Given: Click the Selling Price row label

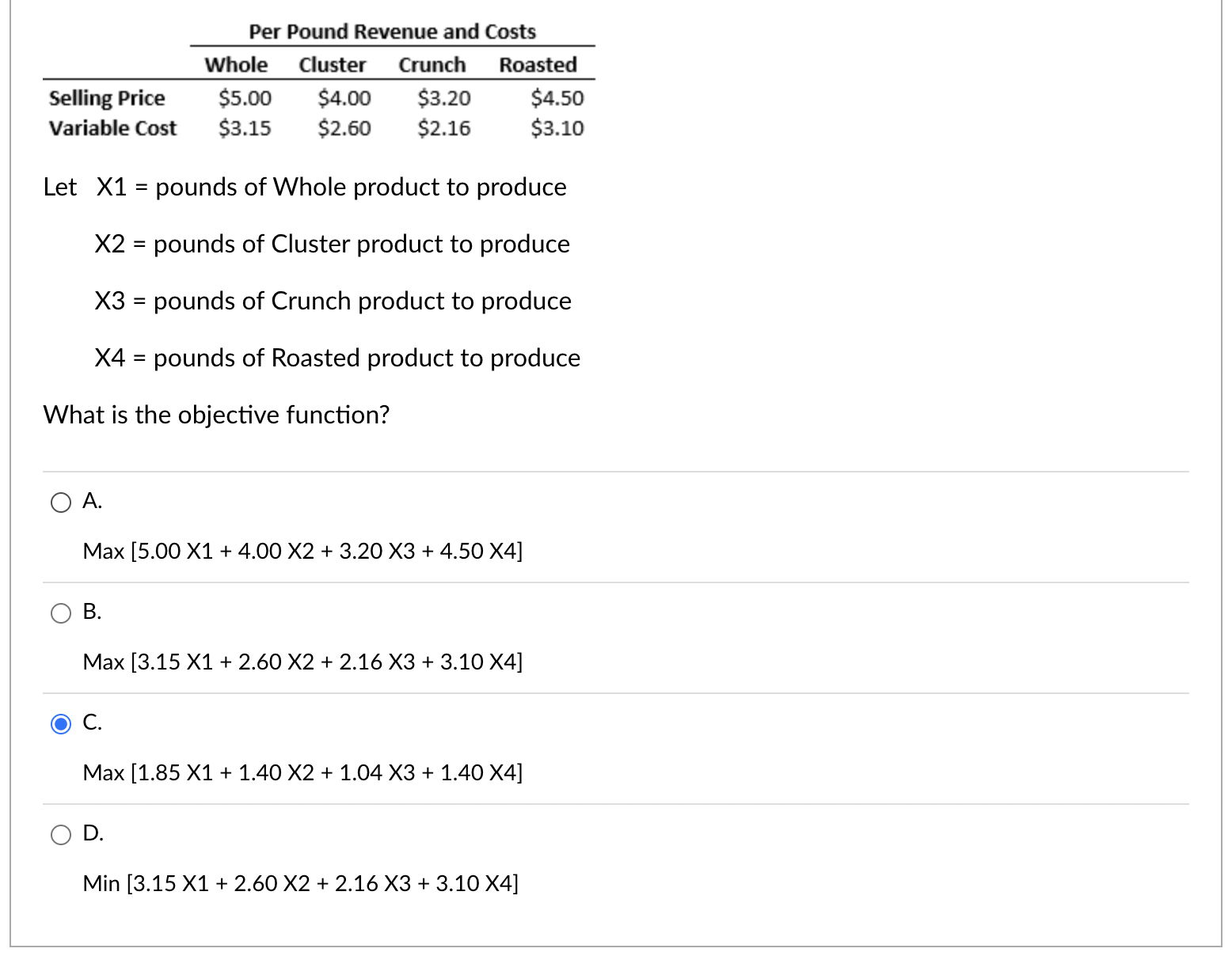Looking at the screenshot, I should pos(106,97).
